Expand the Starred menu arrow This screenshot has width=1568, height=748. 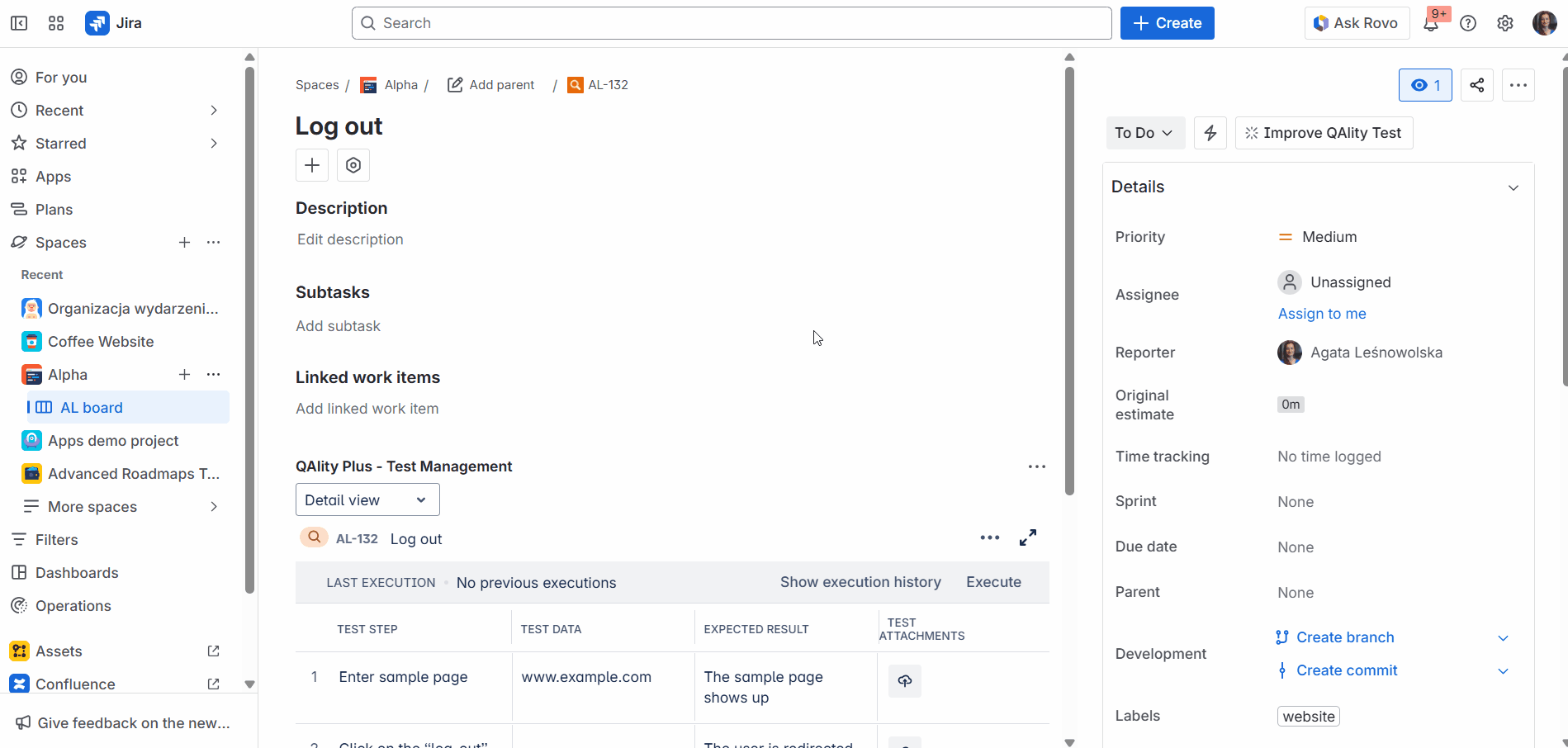click(x=214, y=144)
